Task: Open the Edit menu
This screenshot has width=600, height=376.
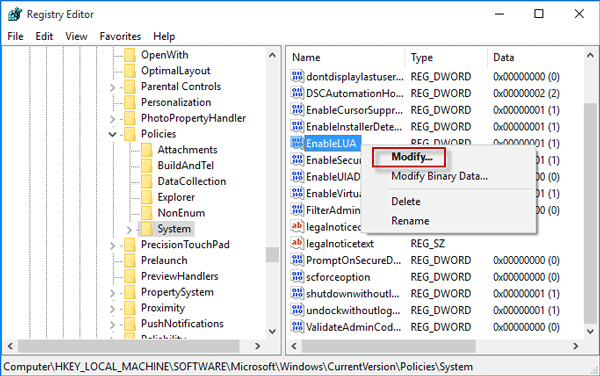Action: point(44,36)
